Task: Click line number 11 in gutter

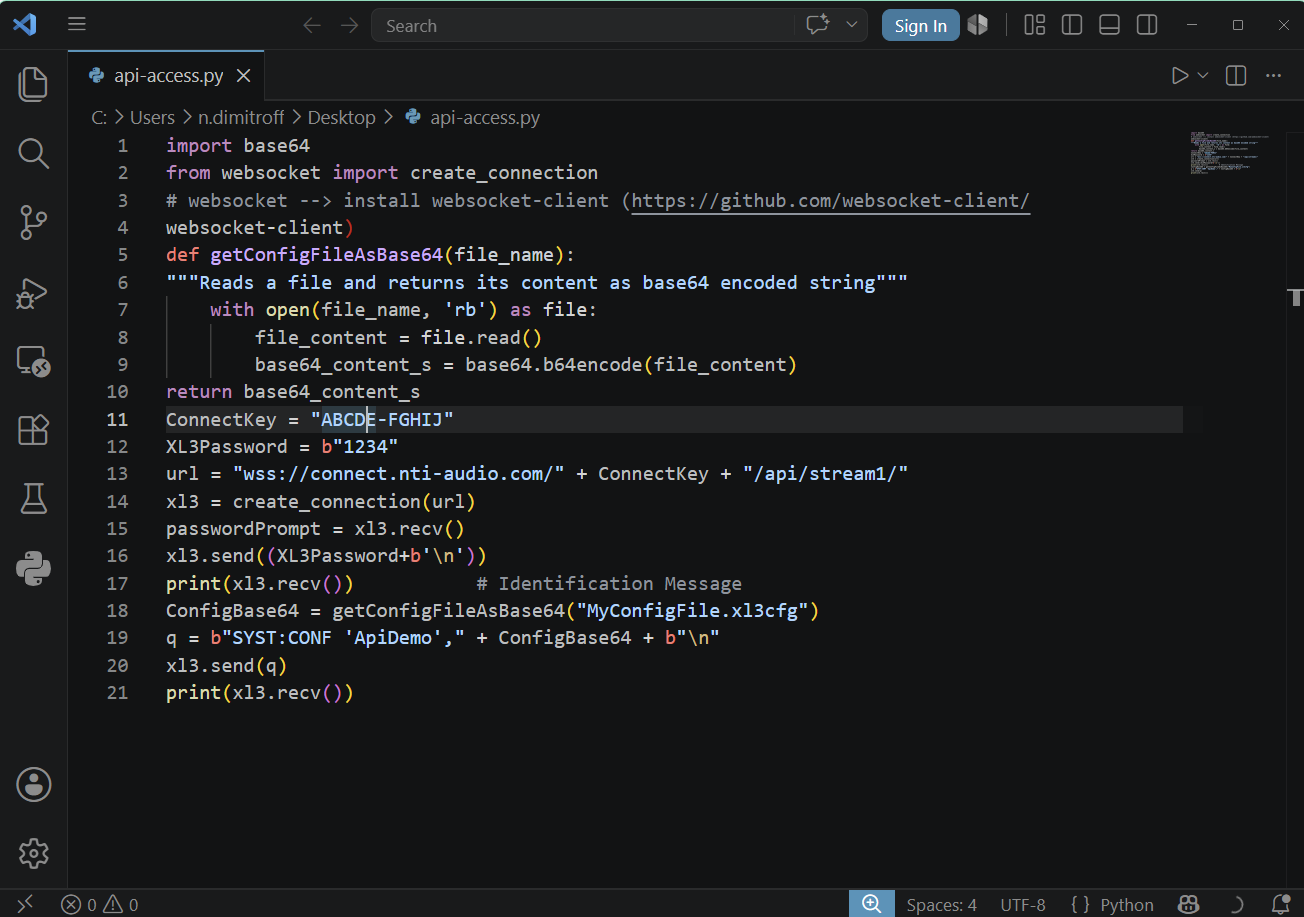Action: [x=118, y=419]
